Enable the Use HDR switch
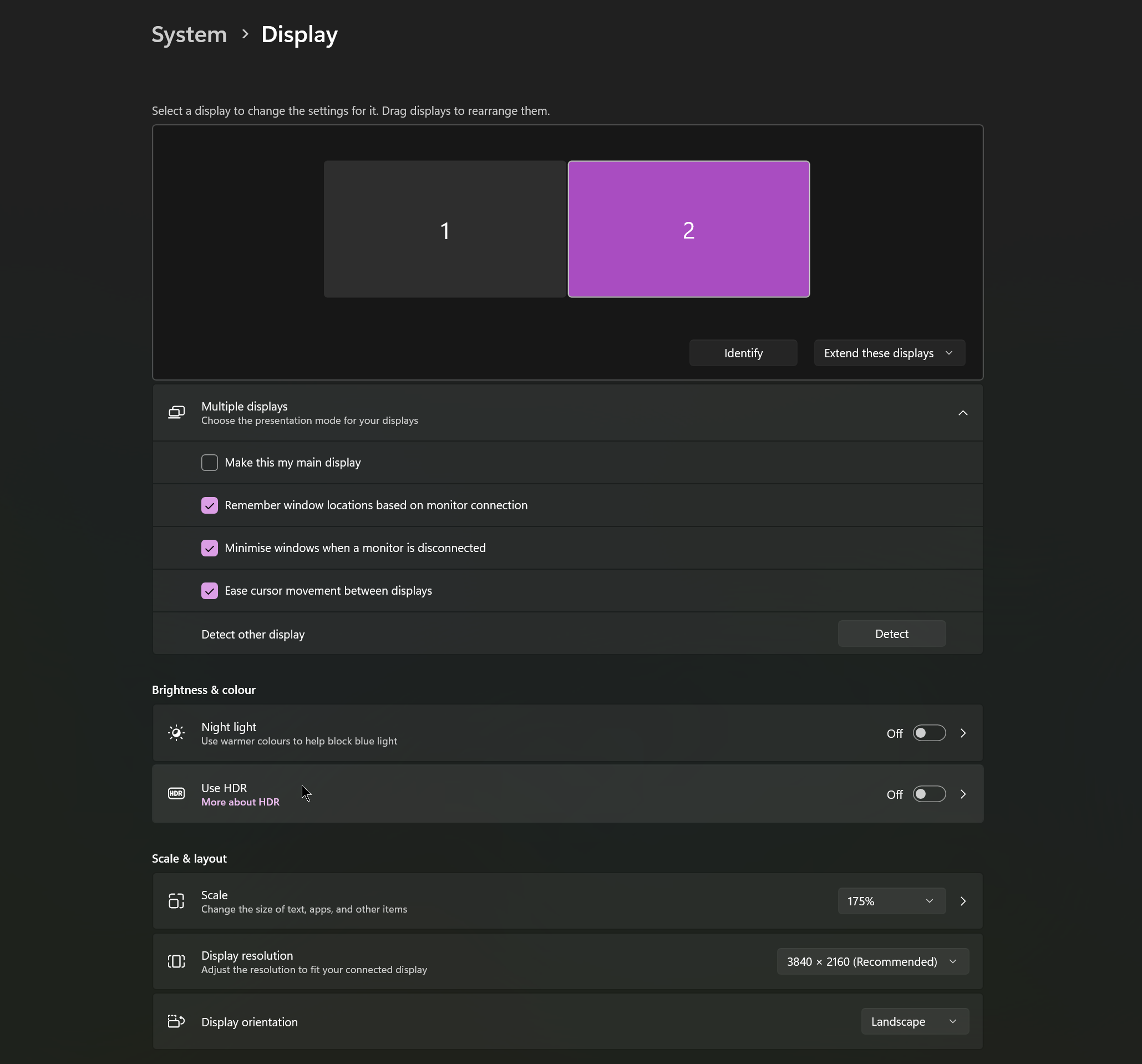 (x=929, y=794)
